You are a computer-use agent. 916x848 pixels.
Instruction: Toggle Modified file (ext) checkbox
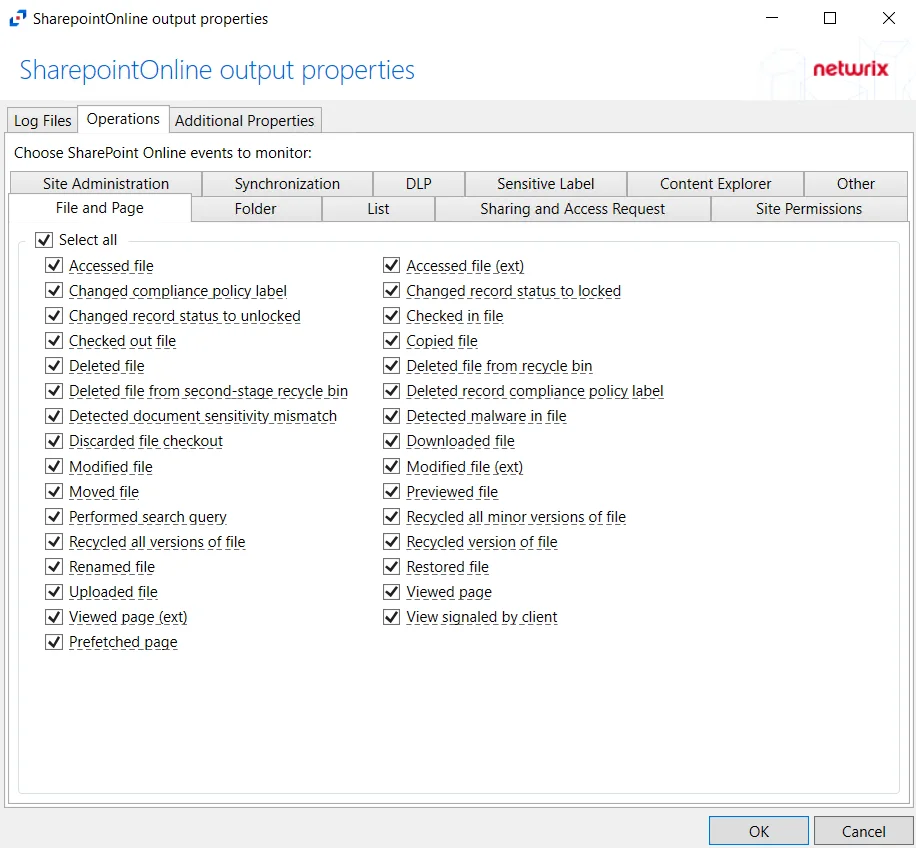click(x=391, y=467)
